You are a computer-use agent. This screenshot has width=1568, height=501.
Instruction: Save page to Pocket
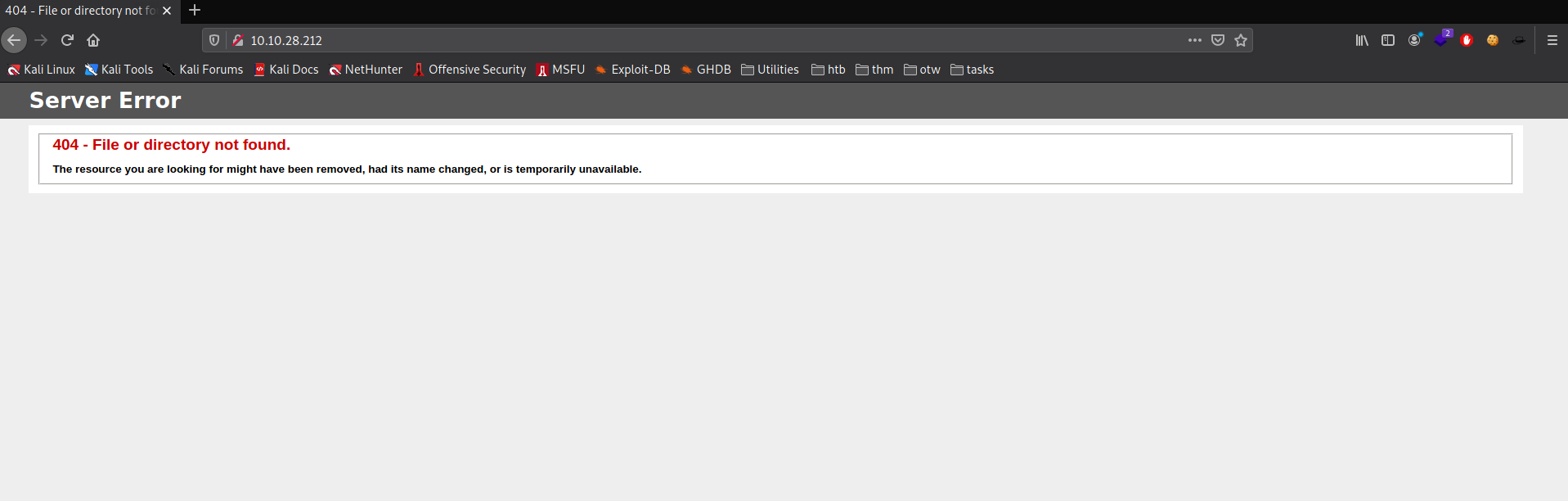tap(1218, 40)
